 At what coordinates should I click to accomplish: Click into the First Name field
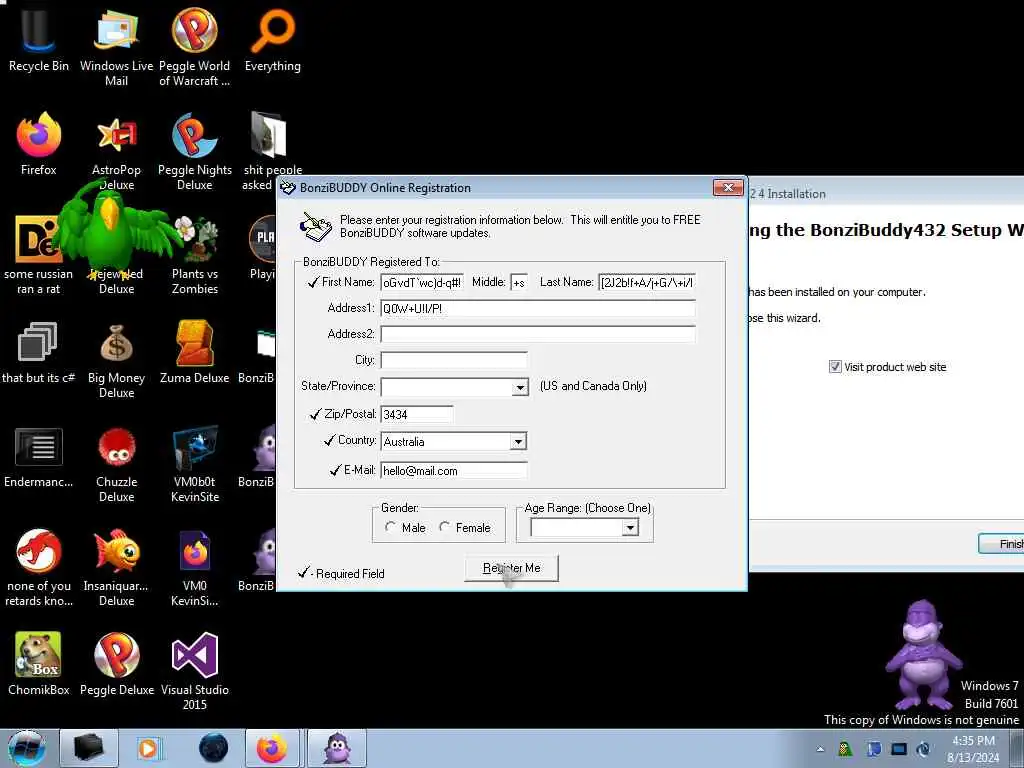click(422, 283)
